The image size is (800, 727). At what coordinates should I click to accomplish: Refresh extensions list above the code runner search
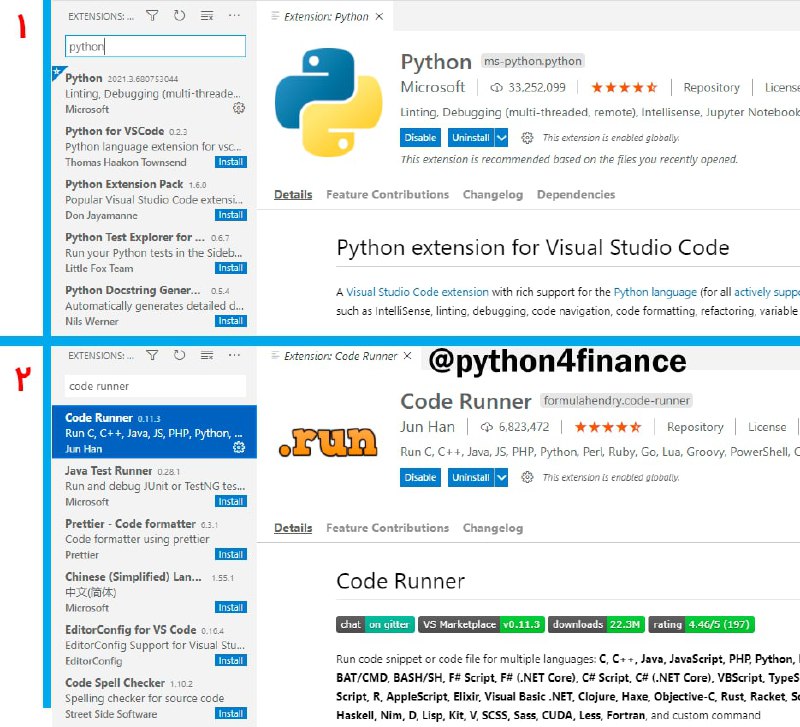(179, 355)
